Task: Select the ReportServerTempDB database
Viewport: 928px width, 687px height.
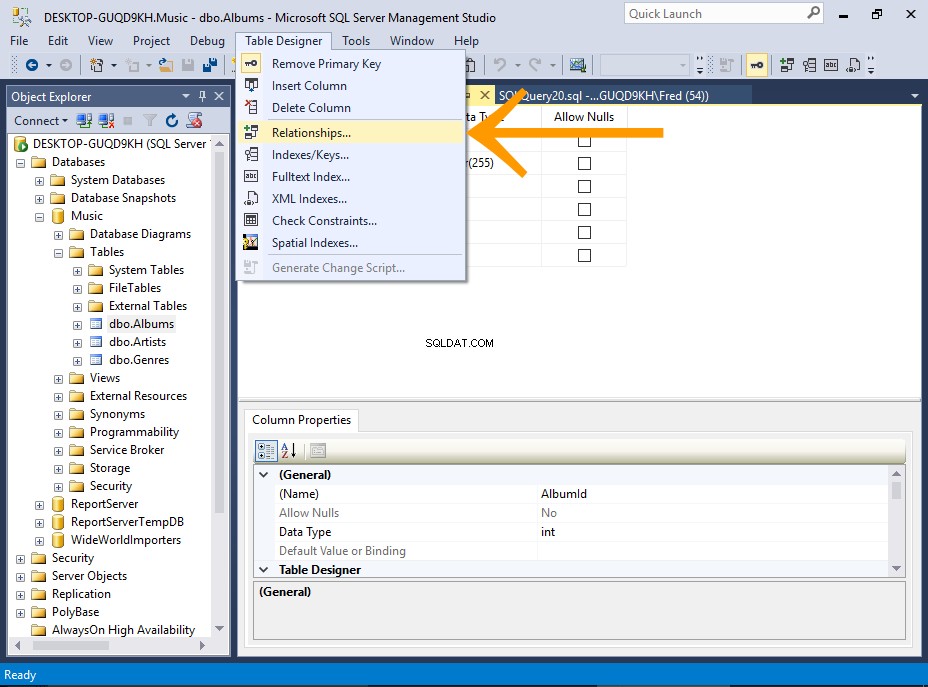Action: tap(127, 522)
